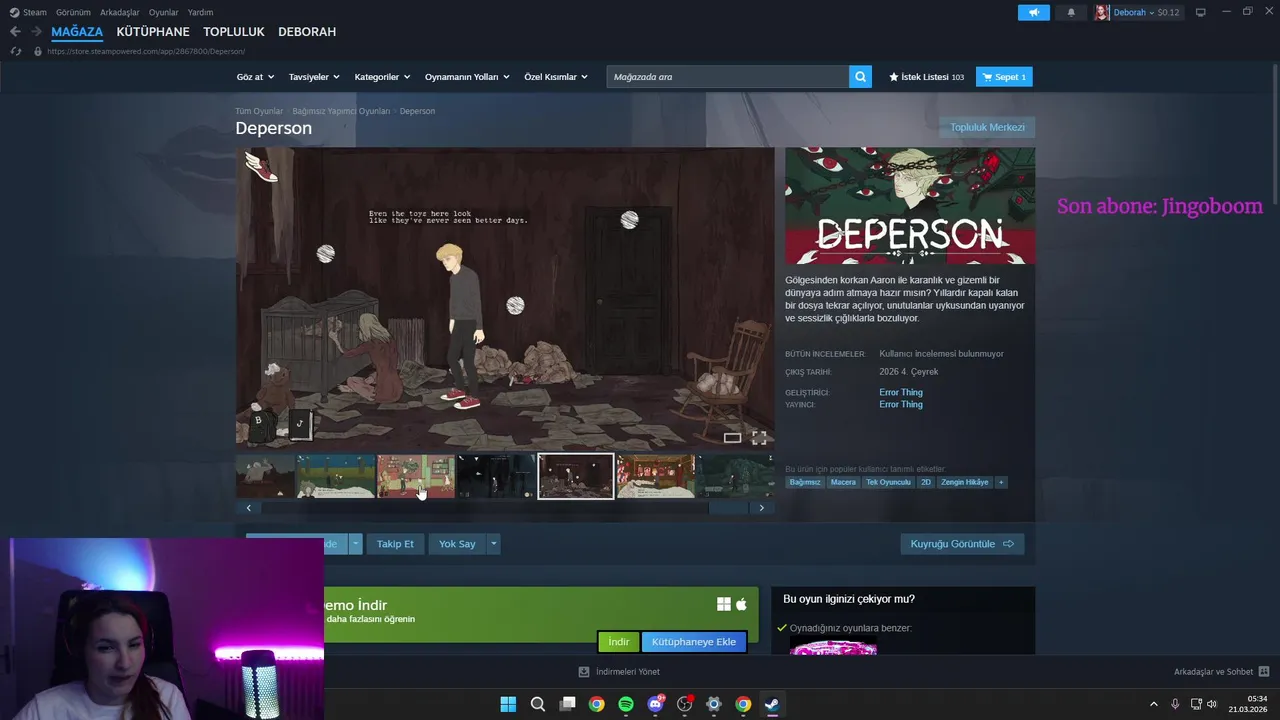This screenshot has width=1280, height=720.
Task: Select the Zengin Hikâye tag
Action: [965, 482]
